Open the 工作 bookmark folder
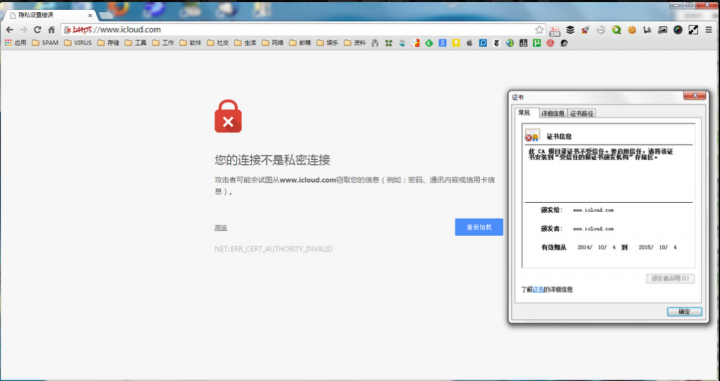This screenshot has width=720, height=381. [x=163, y=43]
